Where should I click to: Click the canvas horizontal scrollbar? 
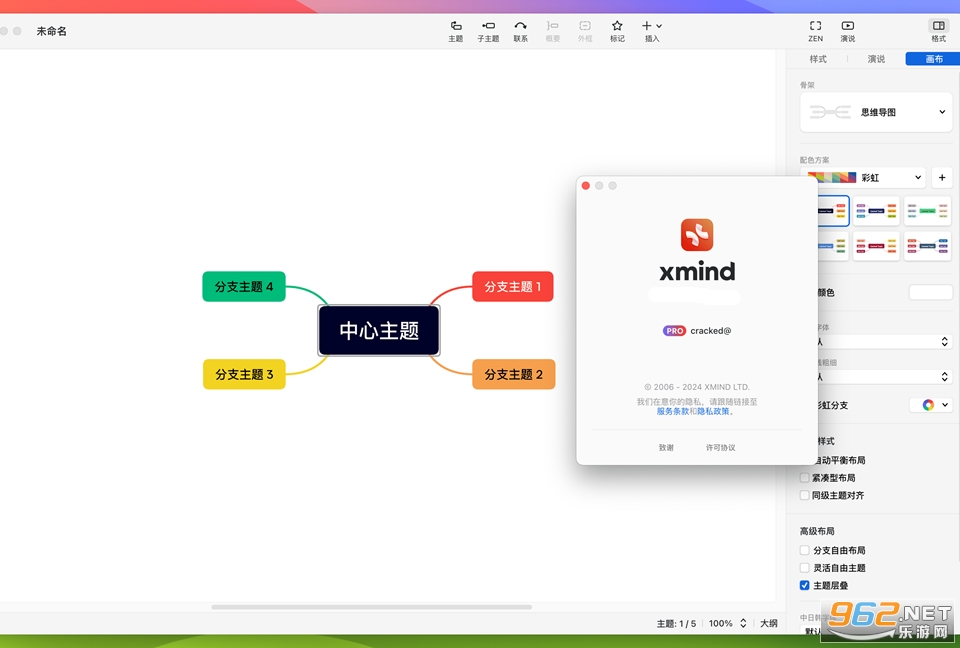tap(372, 607)
